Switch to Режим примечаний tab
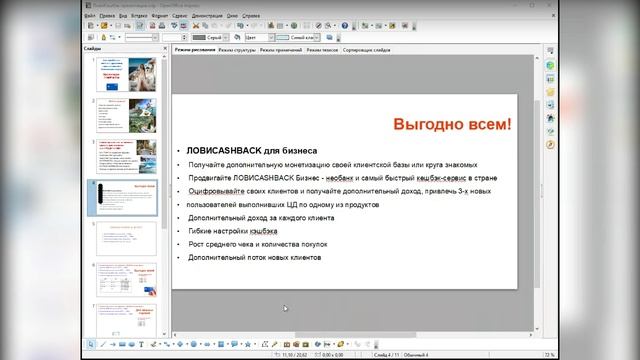The width and height of the screenshot is (640, 360). pos(281,50)
